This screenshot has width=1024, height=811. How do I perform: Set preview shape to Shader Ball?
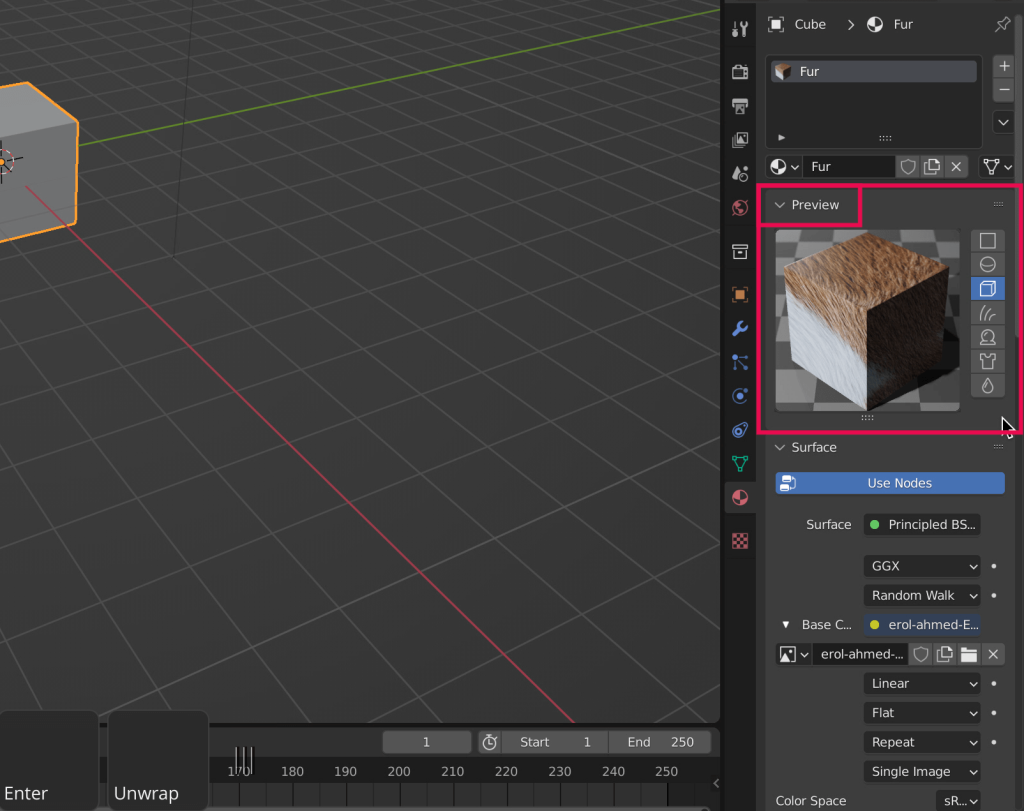coord(987,337)
